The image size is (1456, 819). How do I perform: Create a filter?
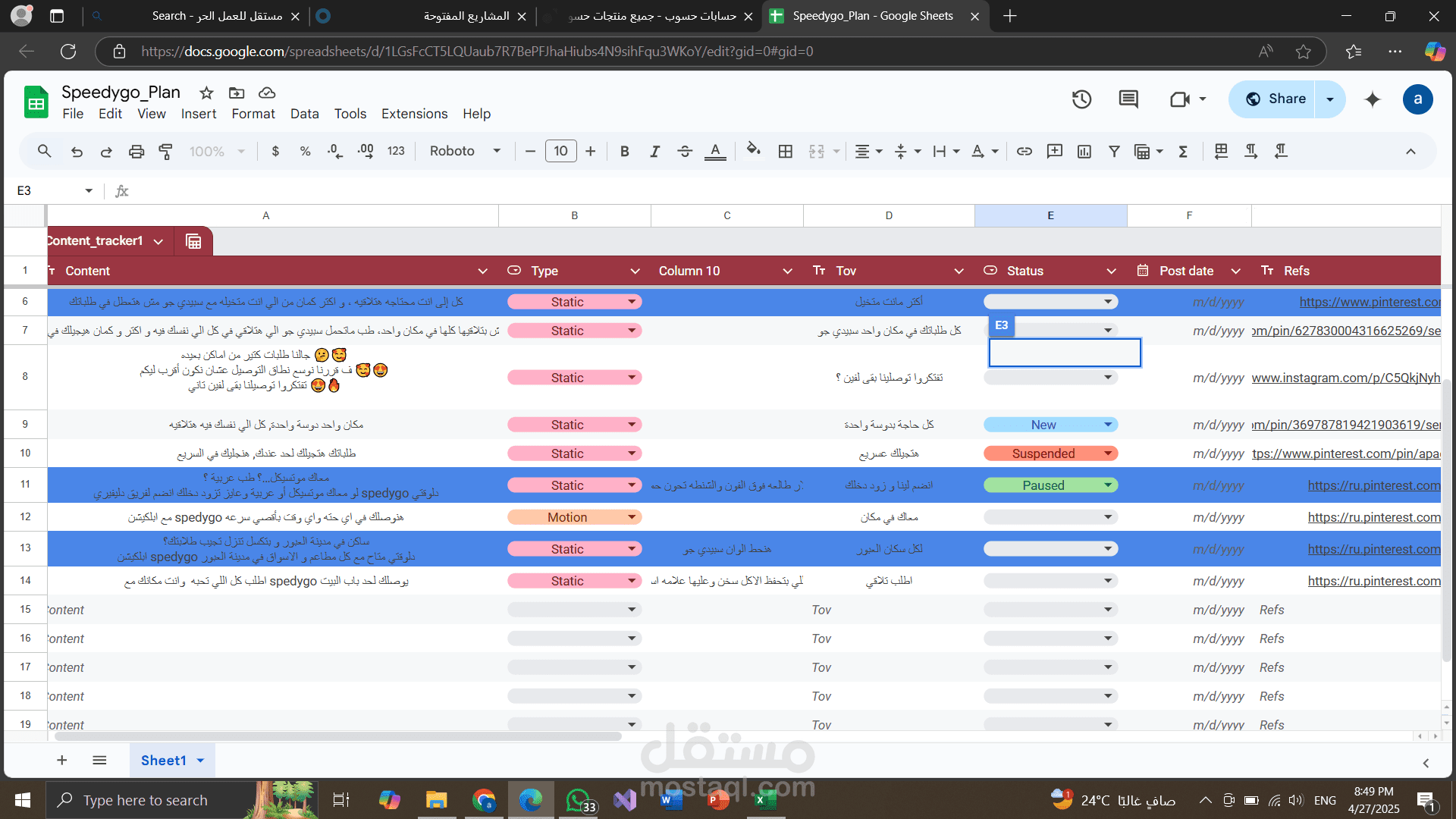click(1114, 151)
